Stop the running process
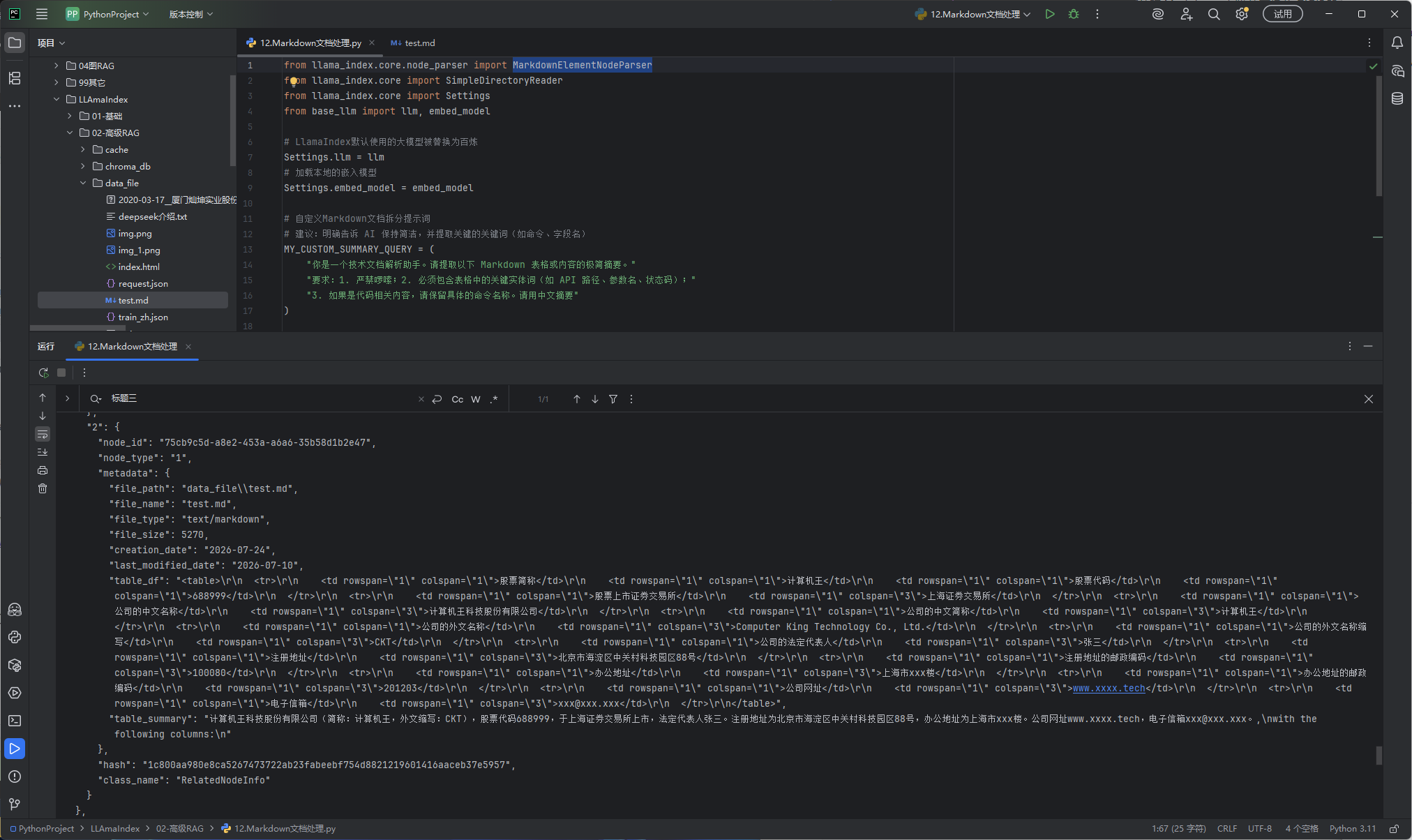The height and width of the screenshot is (840, 1412). 61,373
